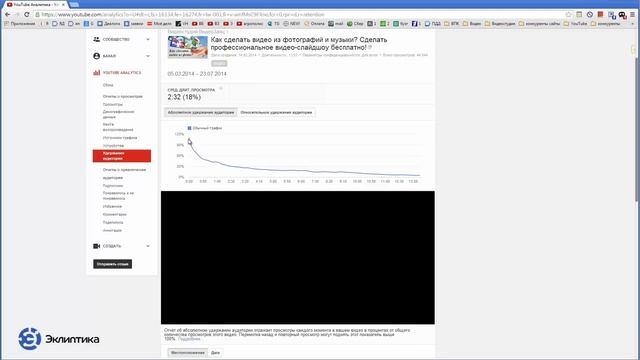Image resolution: width=640 pixels, height=360 pixels.
Task: Open Обзор in the Analytics sidebar
Action: (108, 85)
